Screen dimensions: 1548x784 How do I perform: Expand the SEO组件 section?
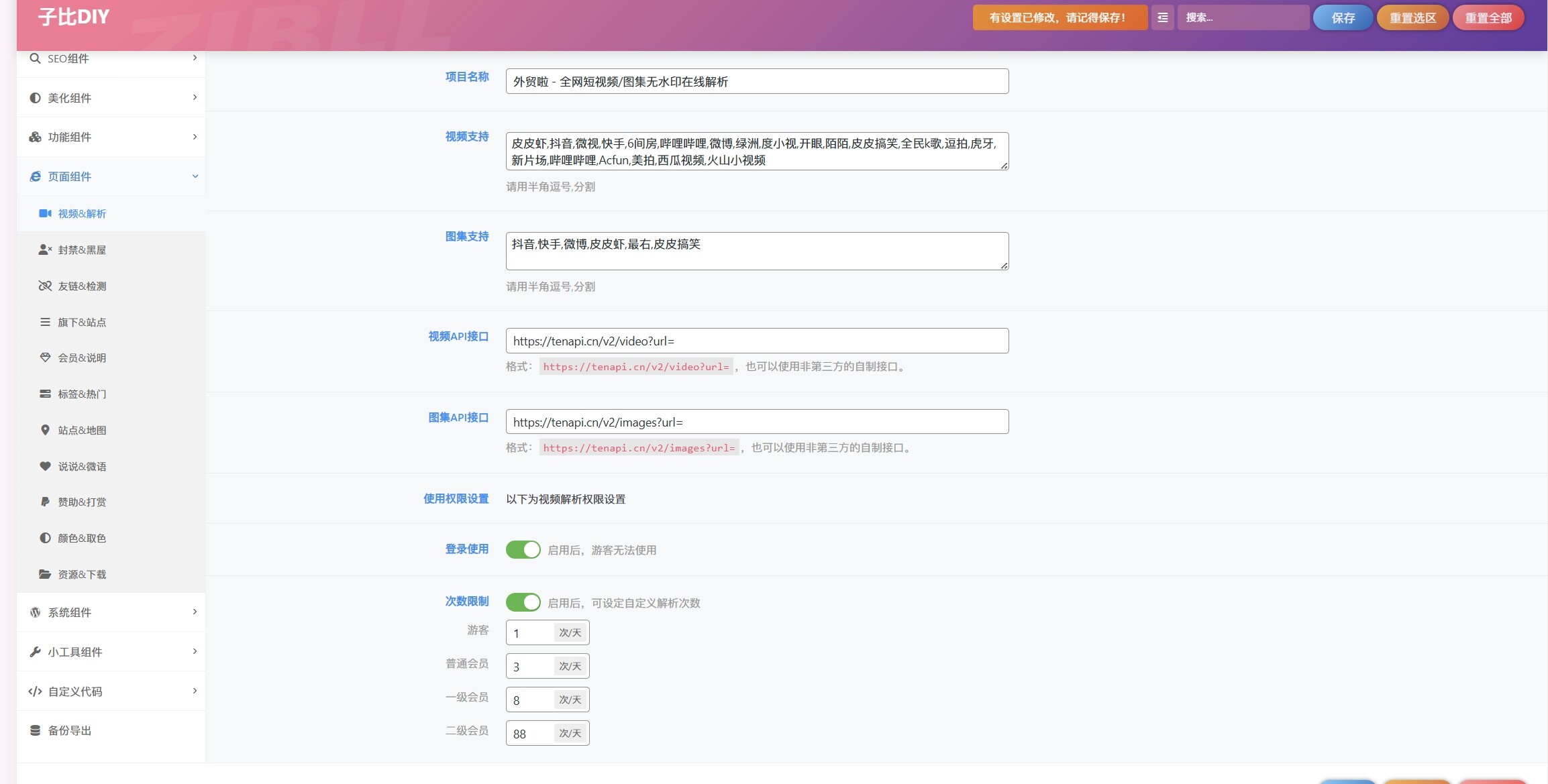[x=111, y=58]
